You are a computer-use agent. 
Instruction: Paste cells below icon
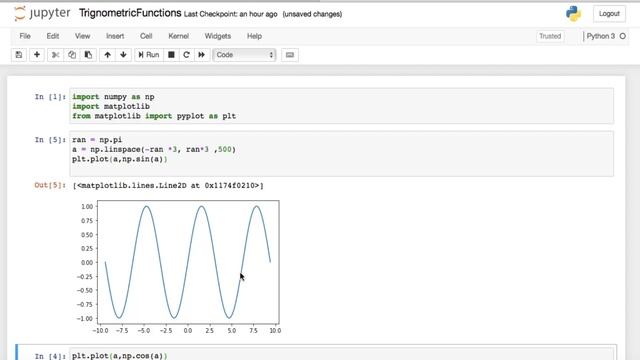88,55
